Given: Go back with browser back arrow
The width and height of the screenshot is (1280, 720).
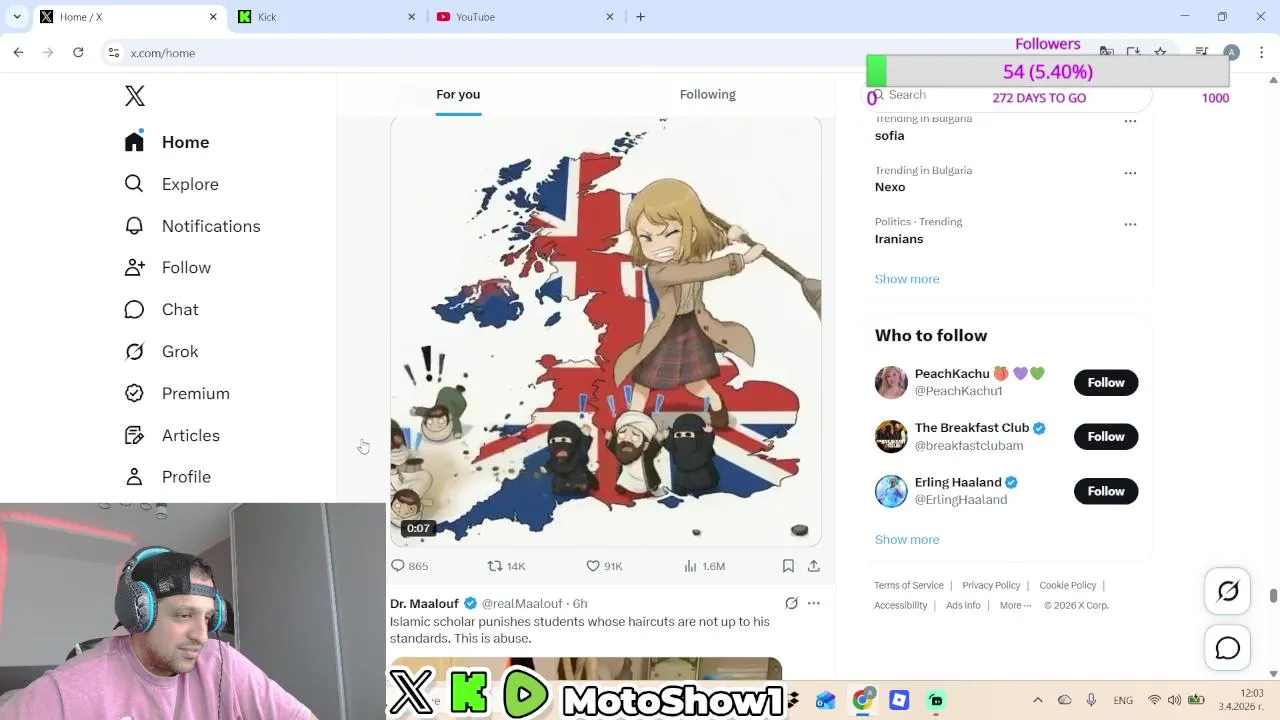Looking at the screenshot, I should (18, 52).
